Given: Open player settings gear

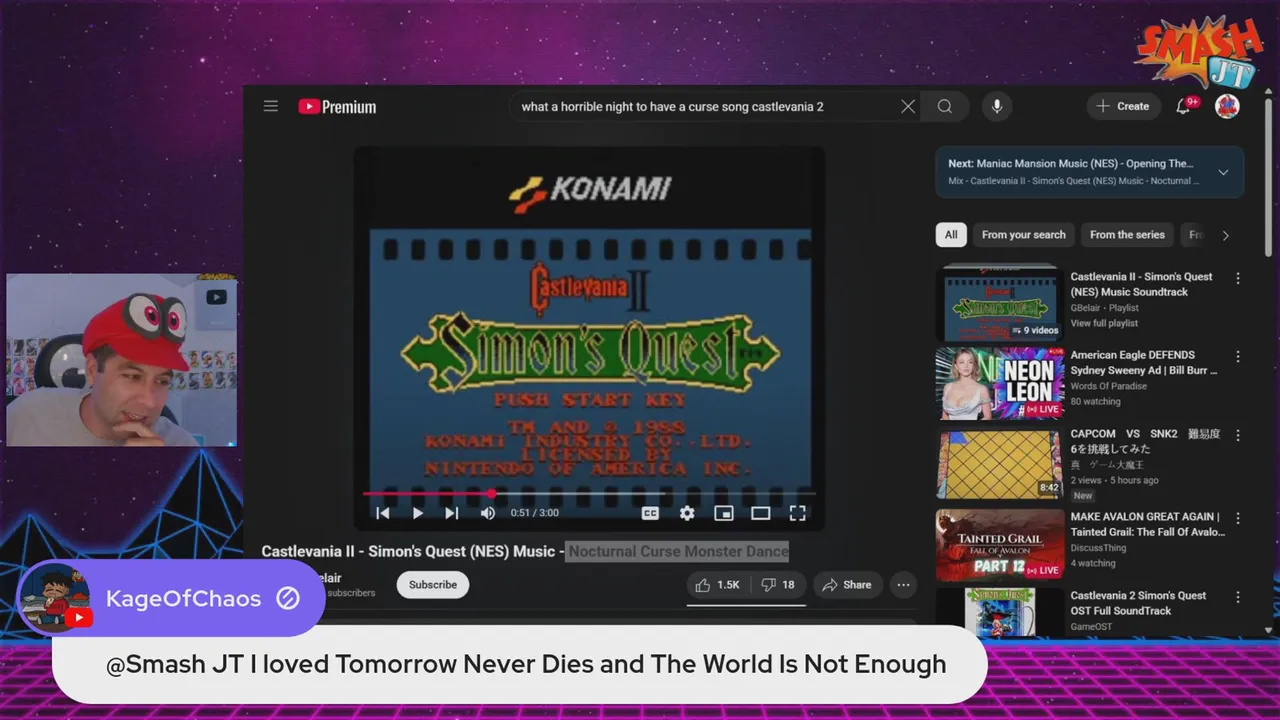Looking at the screenshot, I should (x=687, y=513).
